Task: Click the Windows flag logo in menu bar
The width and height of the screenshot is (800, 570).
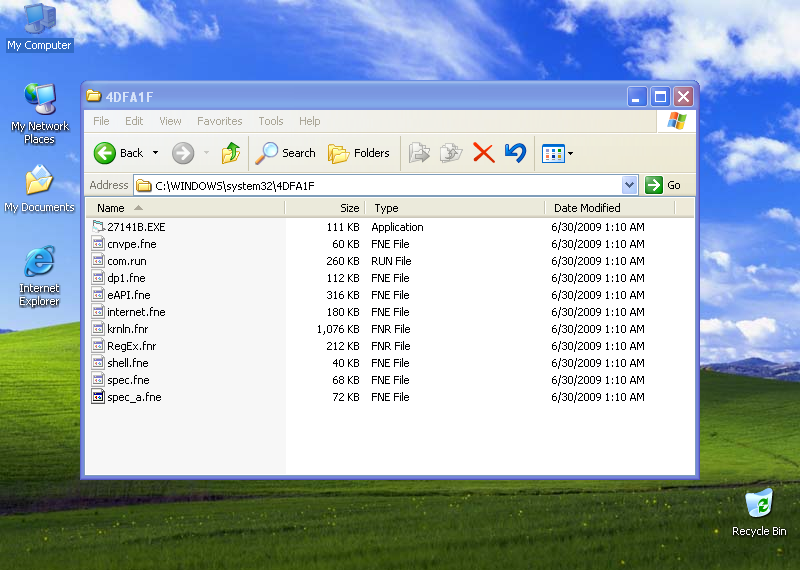Action: [x=677, y=121]
